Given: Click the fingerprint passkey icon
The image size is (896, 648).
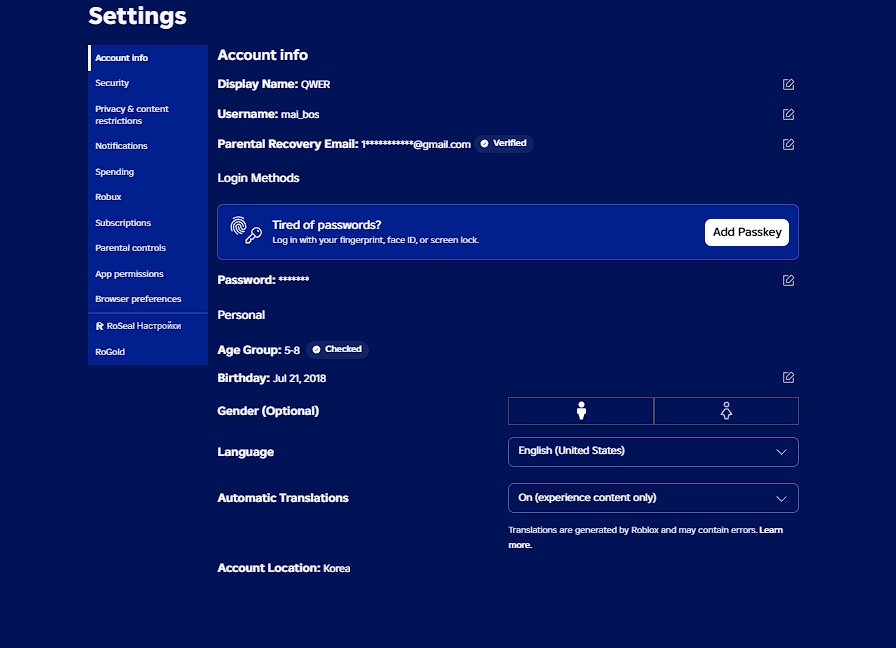Looking at the screenshot, I should click(x=246, y=230).
